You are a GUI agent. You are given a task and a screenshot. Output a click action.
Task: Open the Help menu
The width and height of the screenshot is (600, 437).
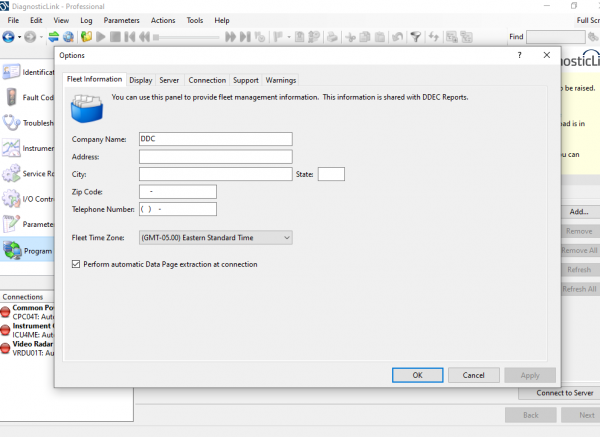[222, 20]
